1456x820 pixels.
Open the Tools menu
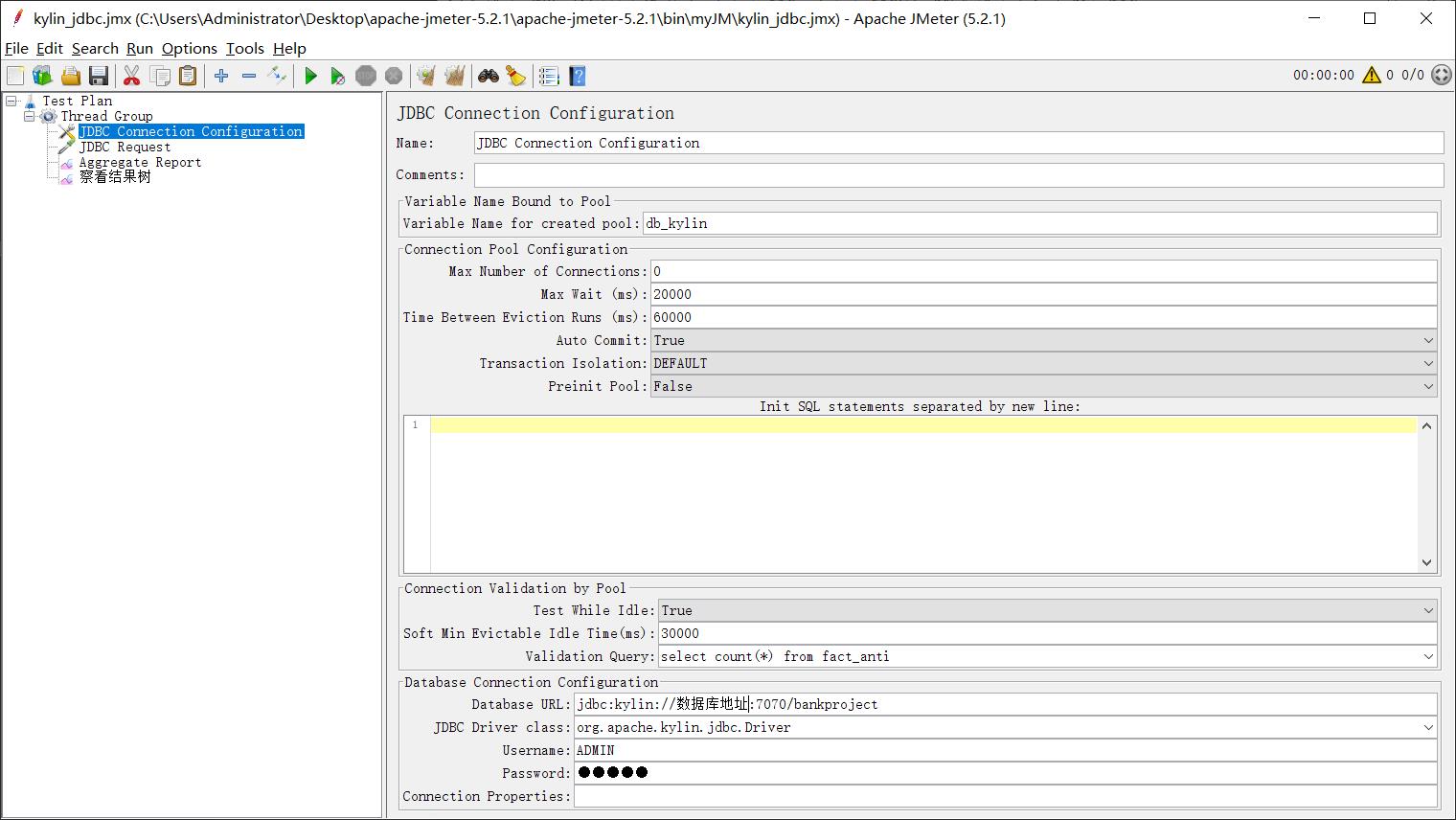pos(245,48)
